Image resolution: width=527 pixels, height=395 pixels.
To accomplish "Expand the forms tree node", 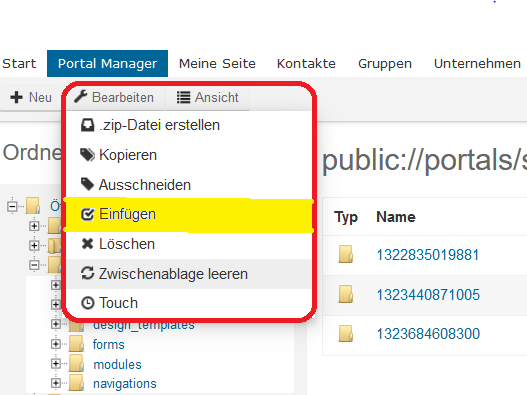I will [55, 344].
